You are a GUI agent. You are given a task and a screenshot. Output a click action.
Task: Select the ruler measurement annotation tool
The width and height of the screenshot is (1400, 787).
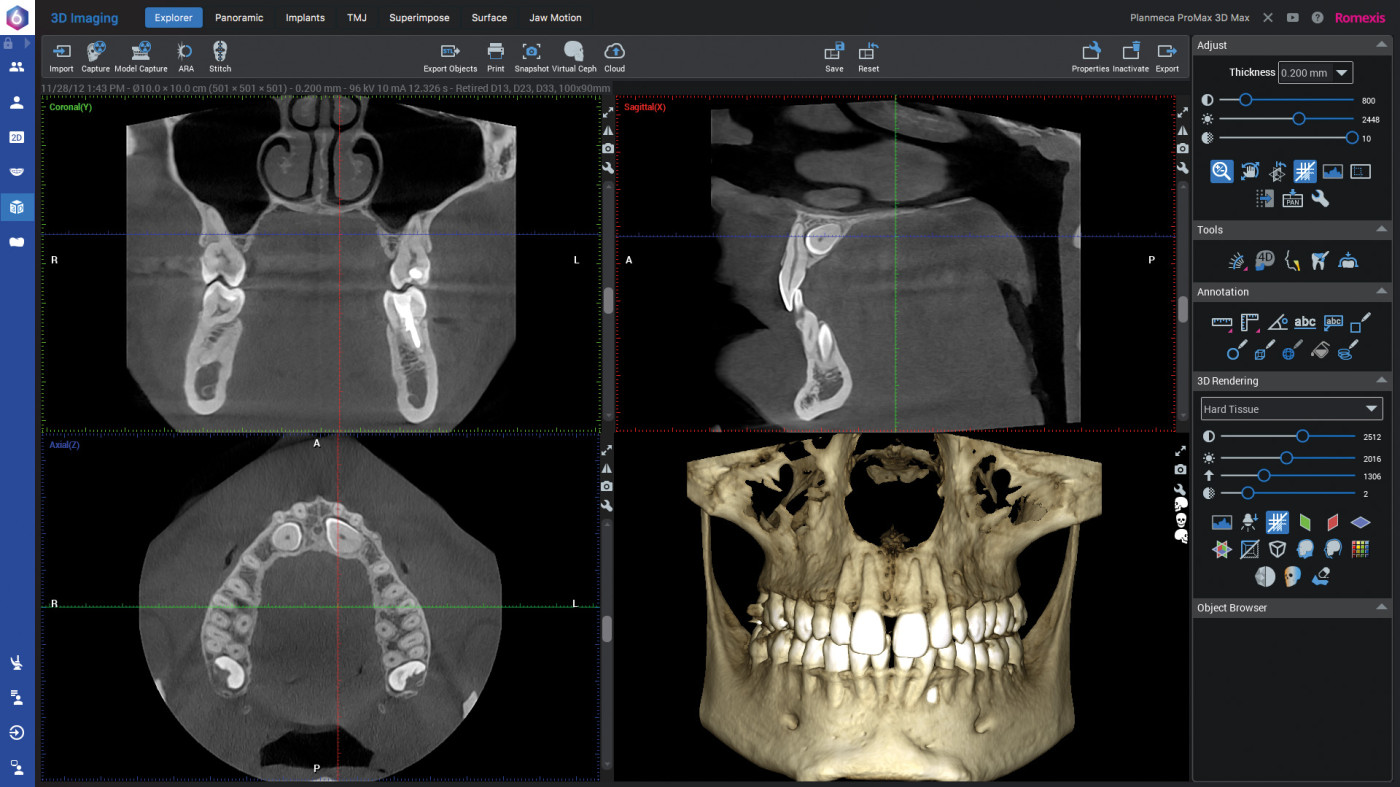pyautogui.click(x=1222, y=322)
